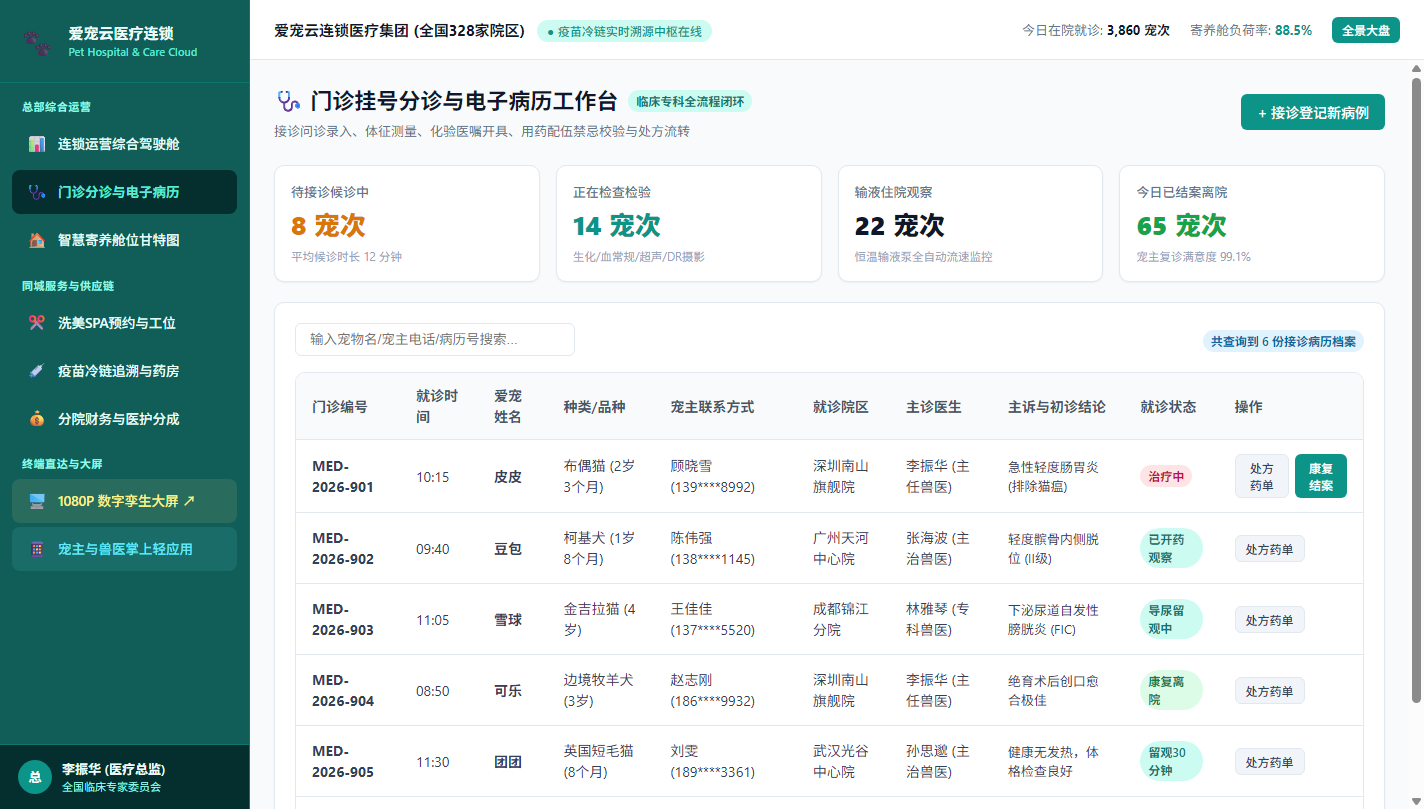Screen dimensions: 1424x809
Task: Click the scissors icon for 洗美SPA预约与工位
Action: (36, 323)
